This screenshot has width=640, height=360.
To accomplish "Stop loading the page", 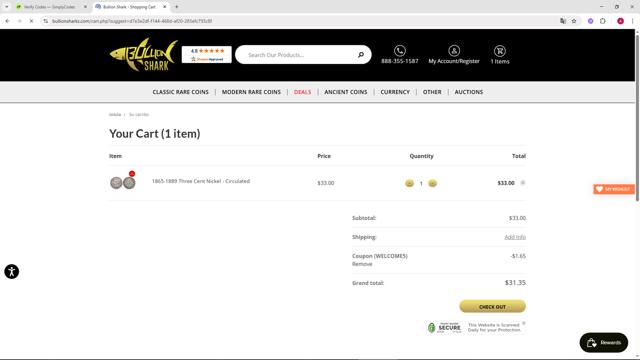I will [x=31, y=21].
